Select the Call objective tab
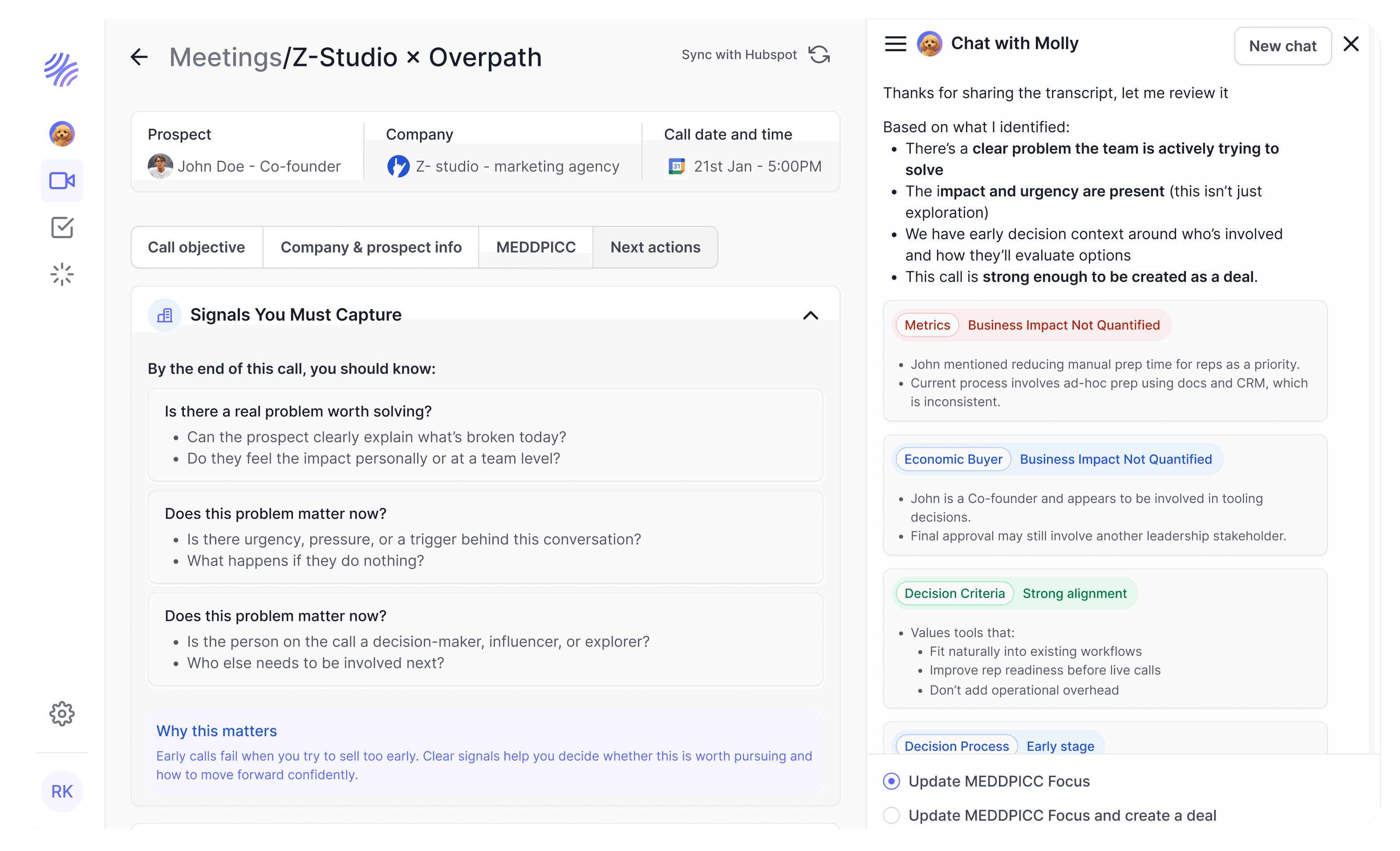Screen dimensions: 1400x851 (197, 247)
